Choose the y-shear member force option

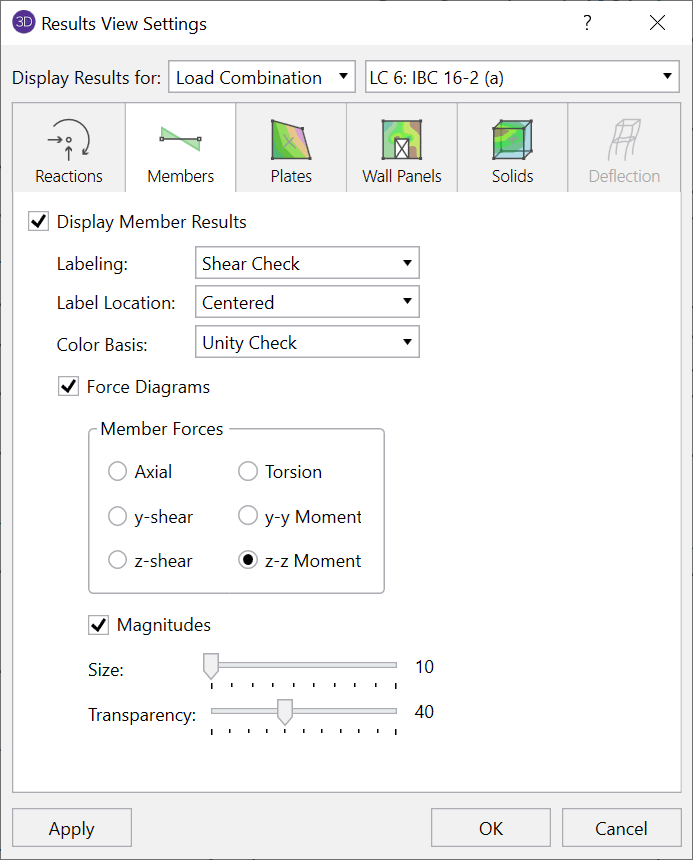118,517
